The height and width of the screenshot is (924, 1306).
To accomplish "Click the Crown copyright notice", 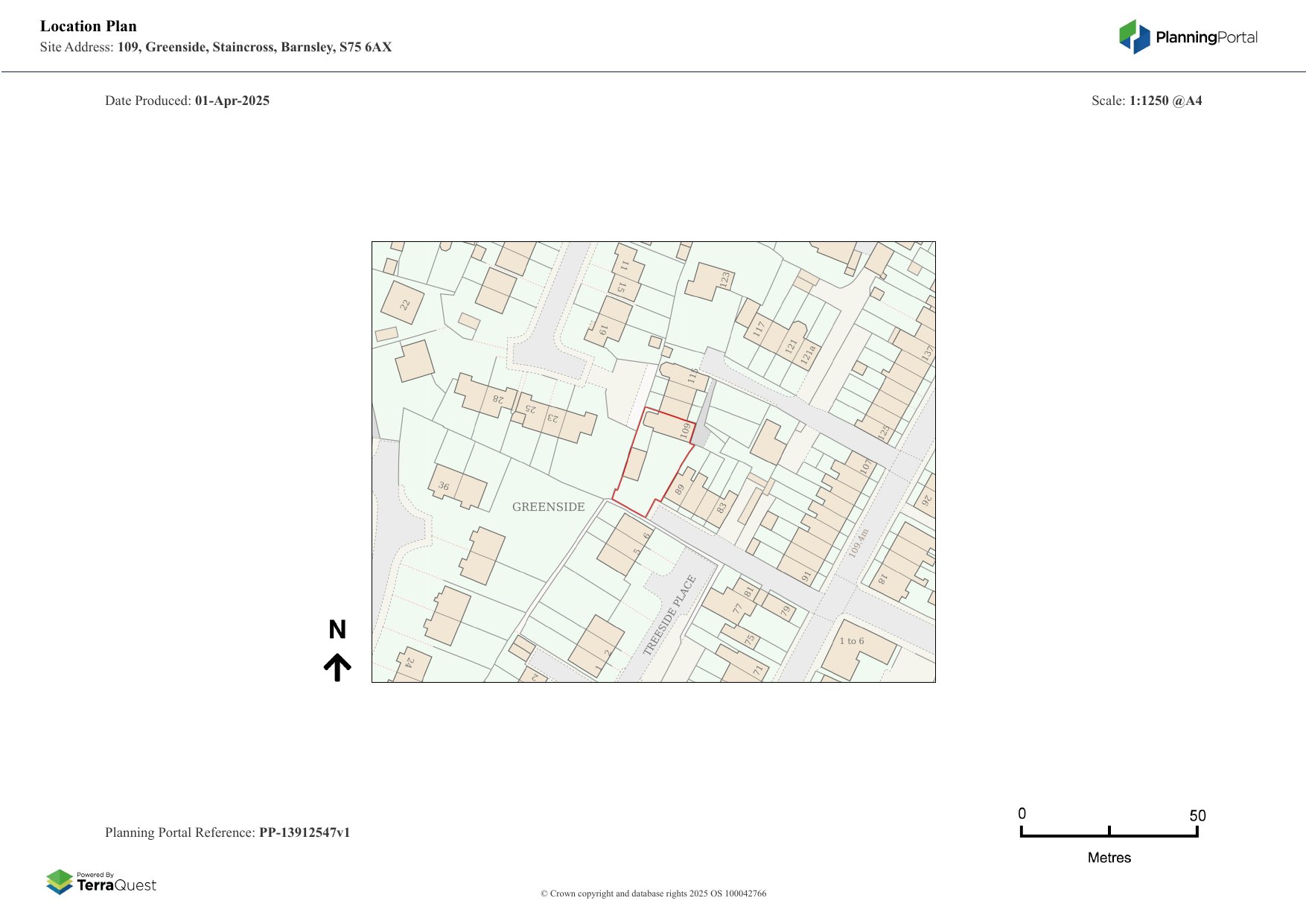I will pos(653,893).
